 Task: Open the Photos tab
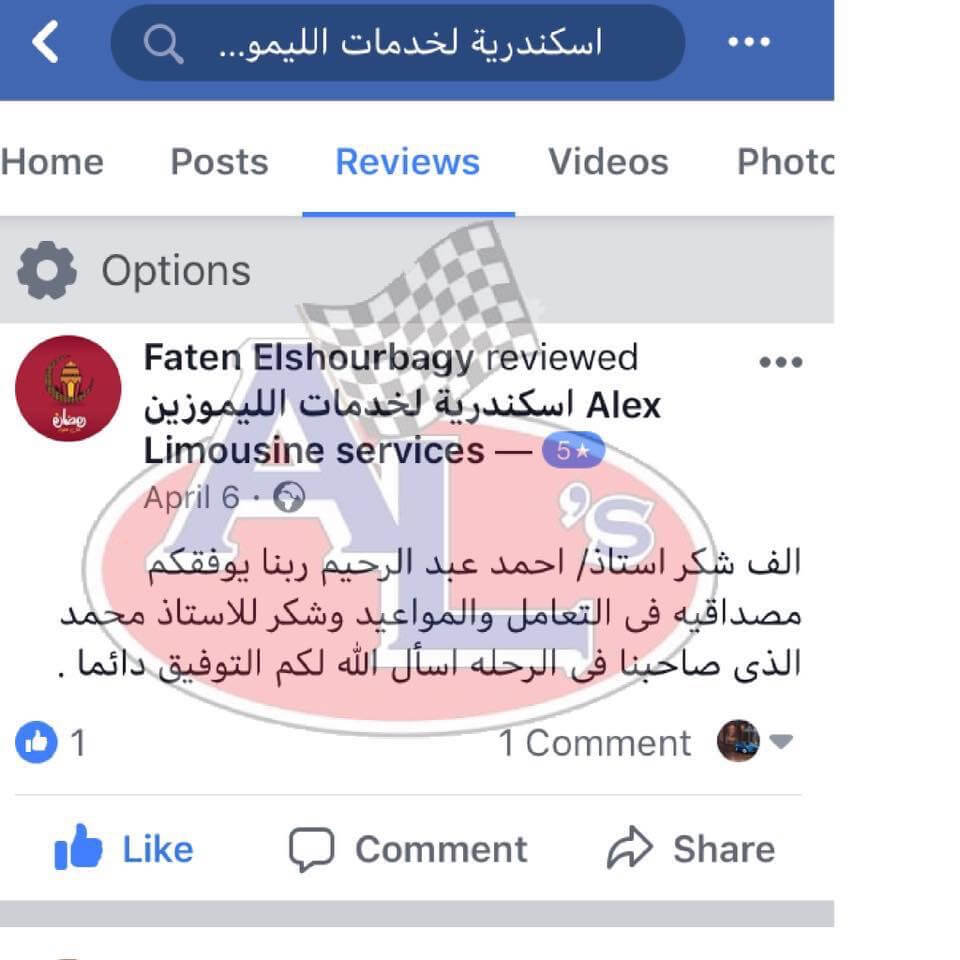[x=785, y=162]
